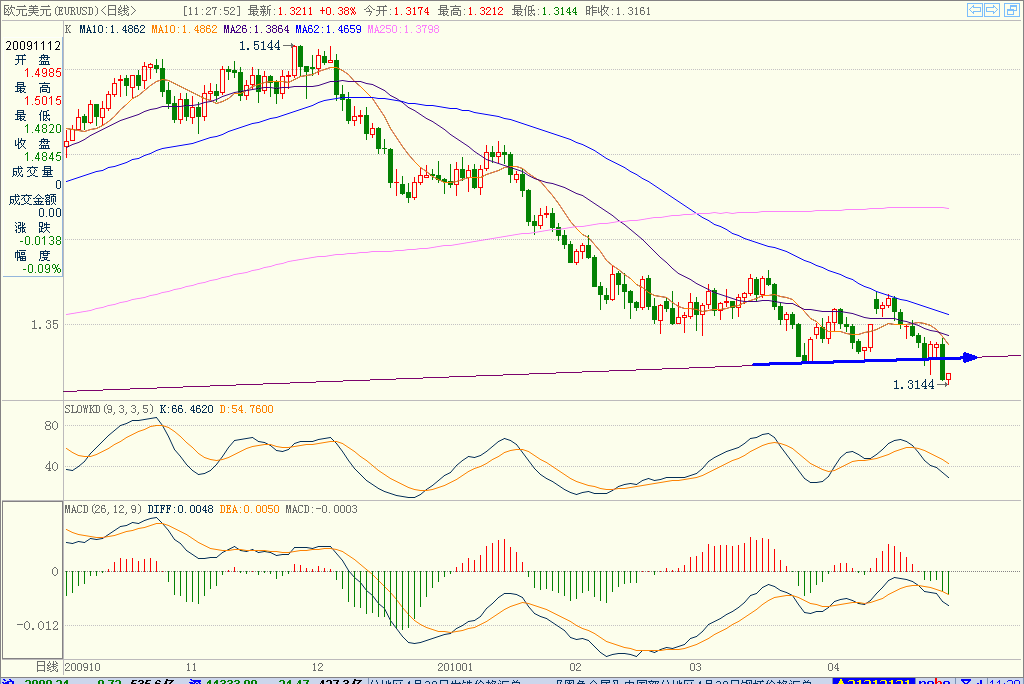Image resolution: width=1024 pixels, height=684 pixels.
Task: Click the 幅度 value -0.09%
Action: coord(42,269)
